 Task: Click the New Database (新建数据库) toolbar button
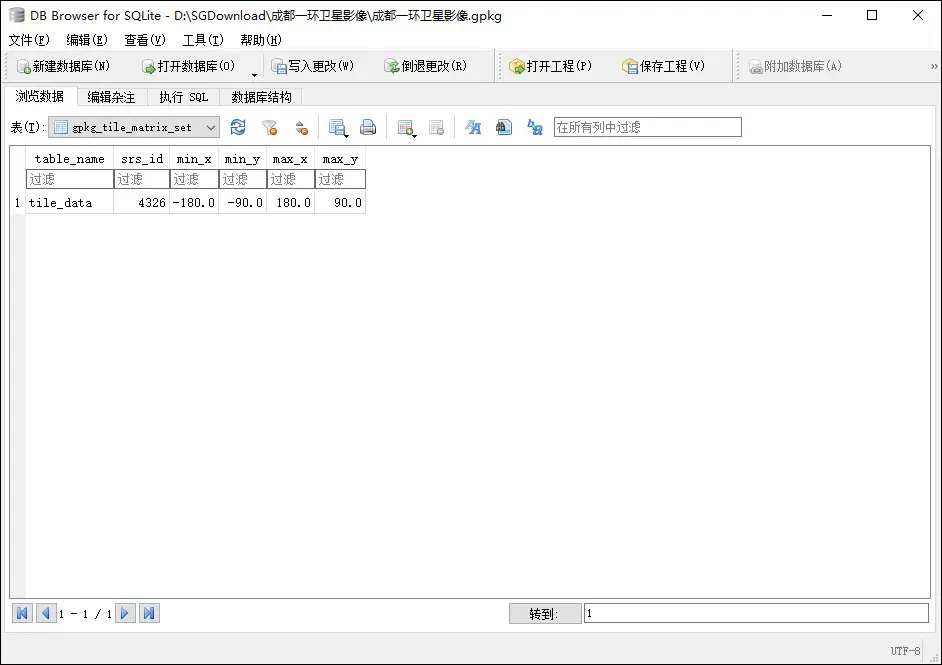coord(64,66)
